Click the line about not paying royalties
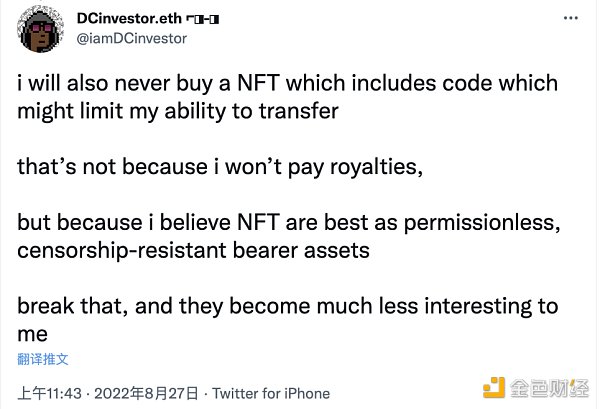 [220, 167]
